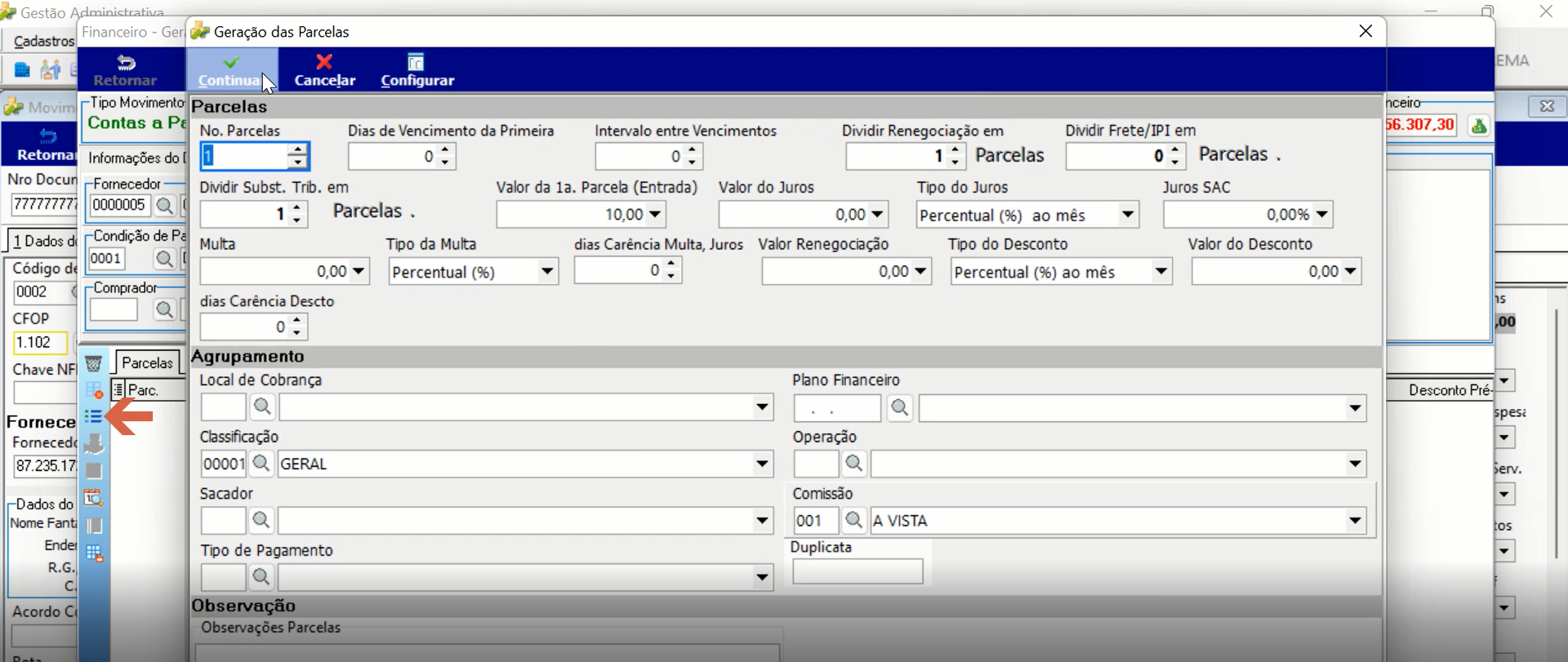
Task: Click the Duplicata input field
Action: [x=857, y=571]
